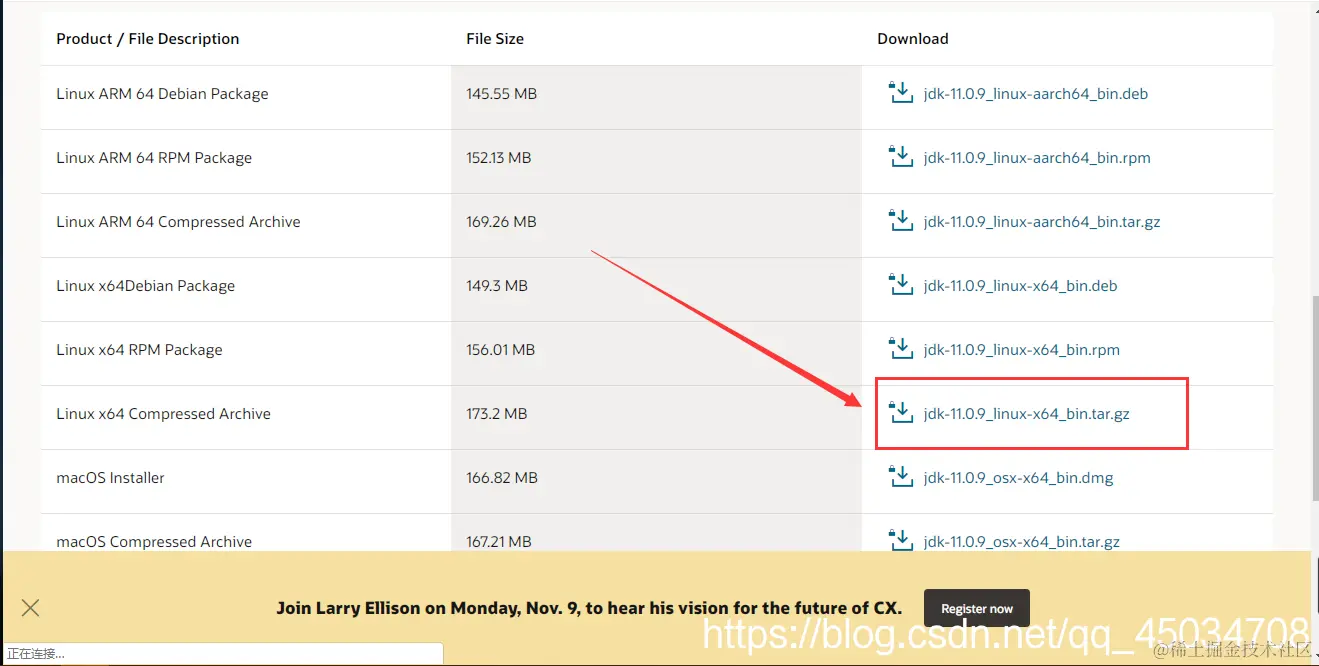Select the 169.26 MB file size
This screenshot has width=1319, height=666.
point(501,222)
